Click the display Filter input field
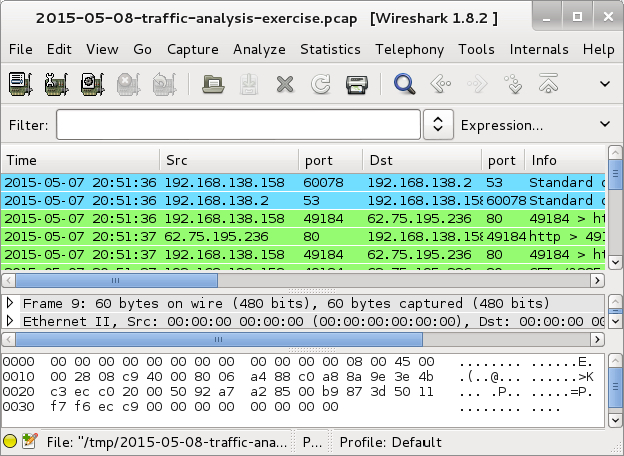This screenshot has width=624, height=456. (x=238, y=125)
